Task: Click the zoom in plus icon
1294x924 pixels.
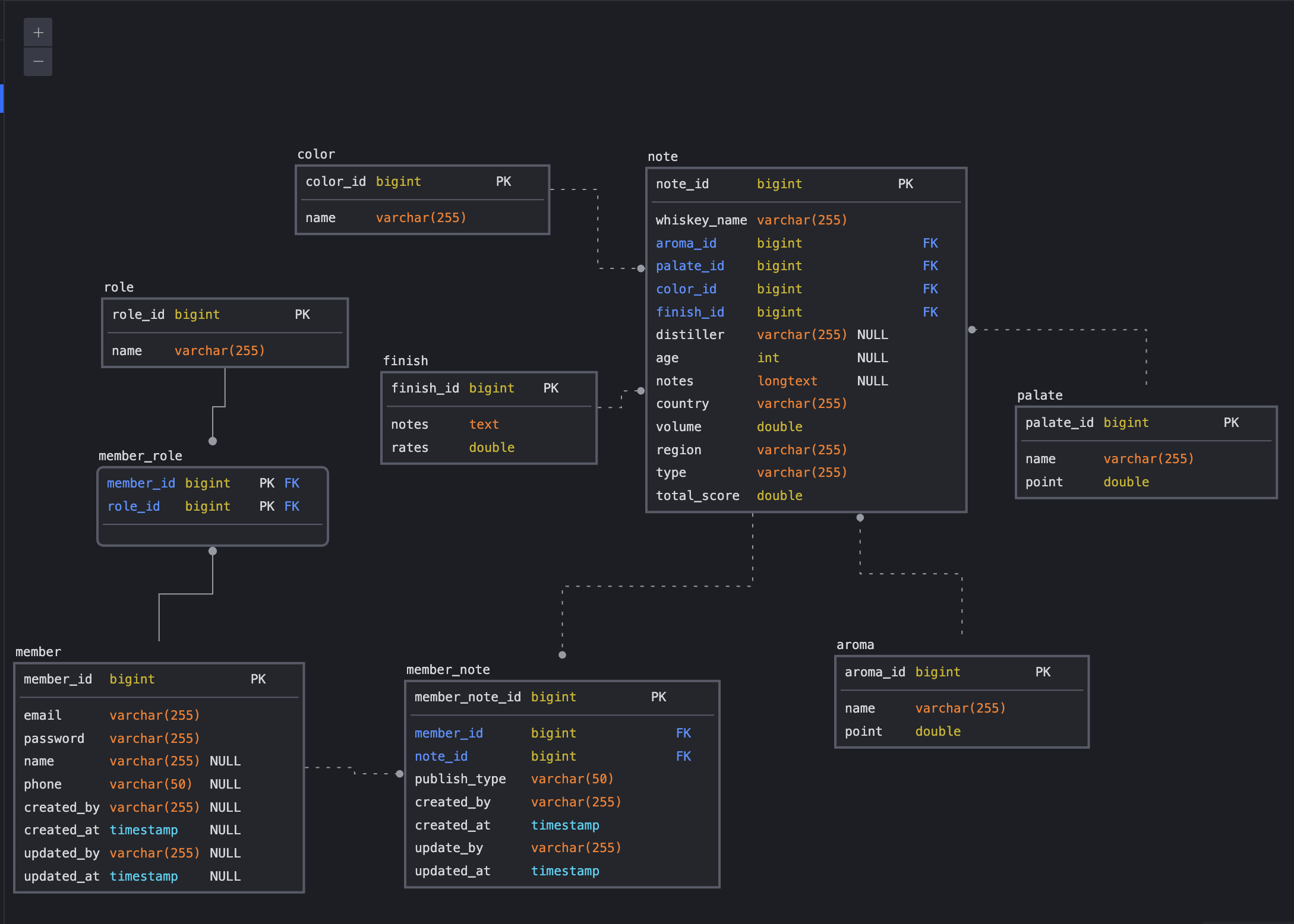Action: [37, 33]
